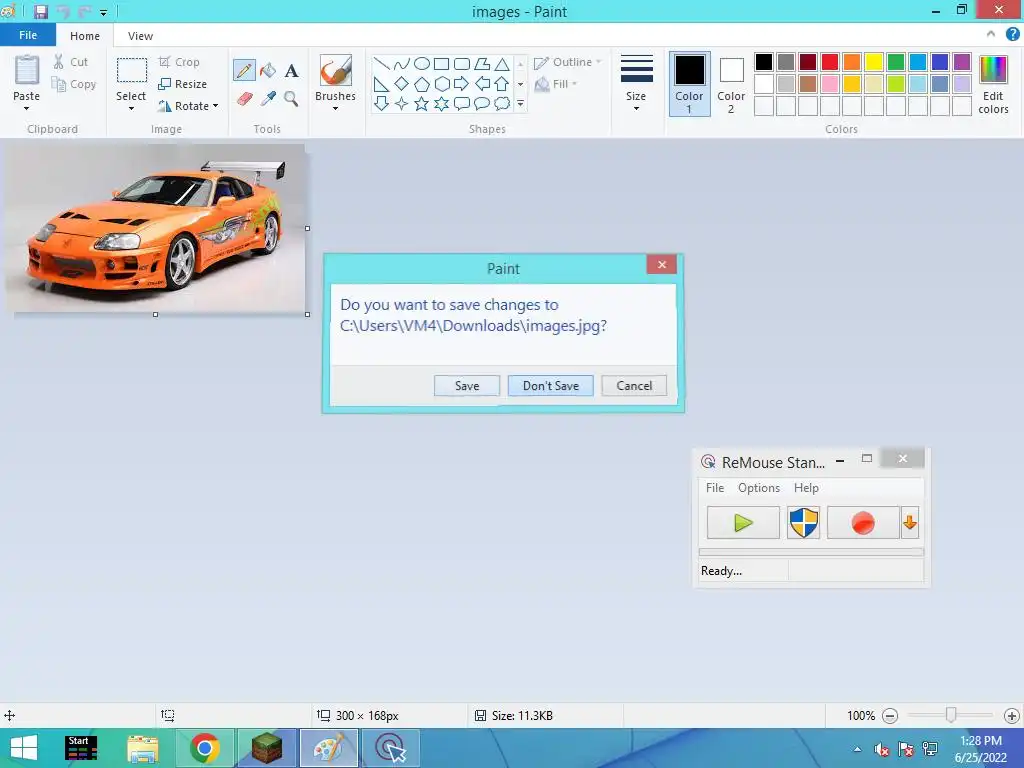The image size is (1024, 768).
Task: Select the Pencil tool
Action: tap(244, 70)
